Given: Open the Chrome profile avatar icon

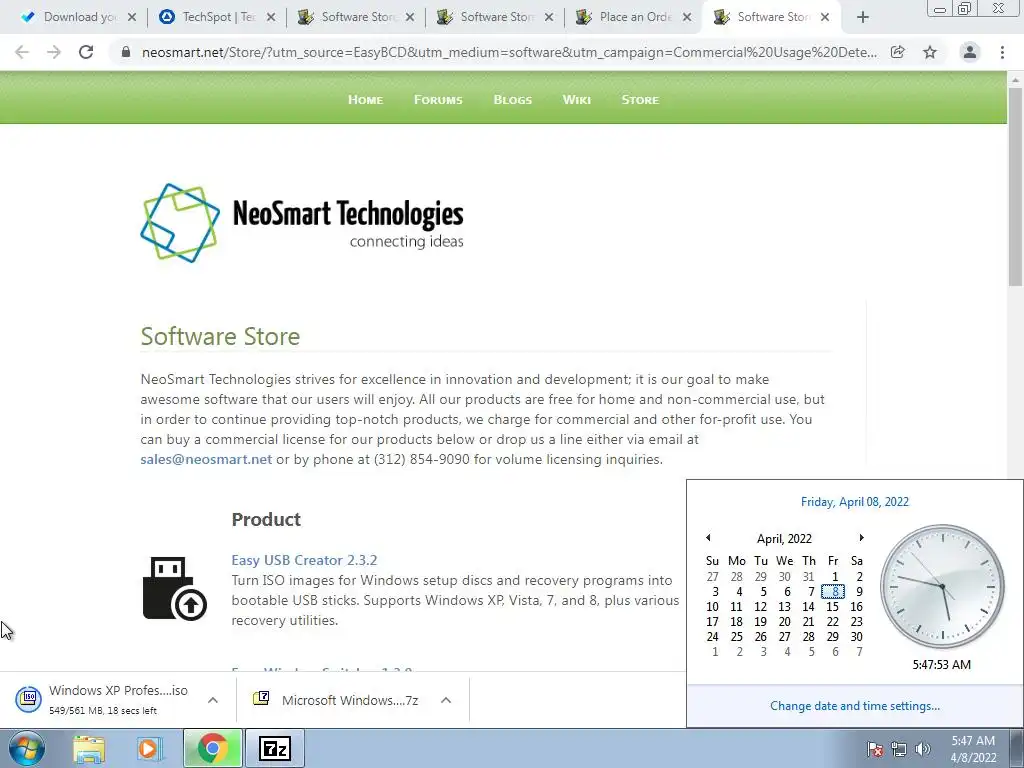Looking at the screenshot, I should click(x=970, y=52).
